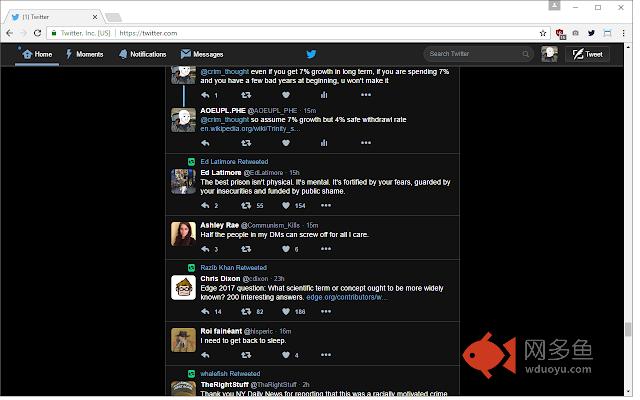This screenshot has width=640, height=400.
Task: Click the Twitter bird logo in the navigation bar
Action: 311,54
